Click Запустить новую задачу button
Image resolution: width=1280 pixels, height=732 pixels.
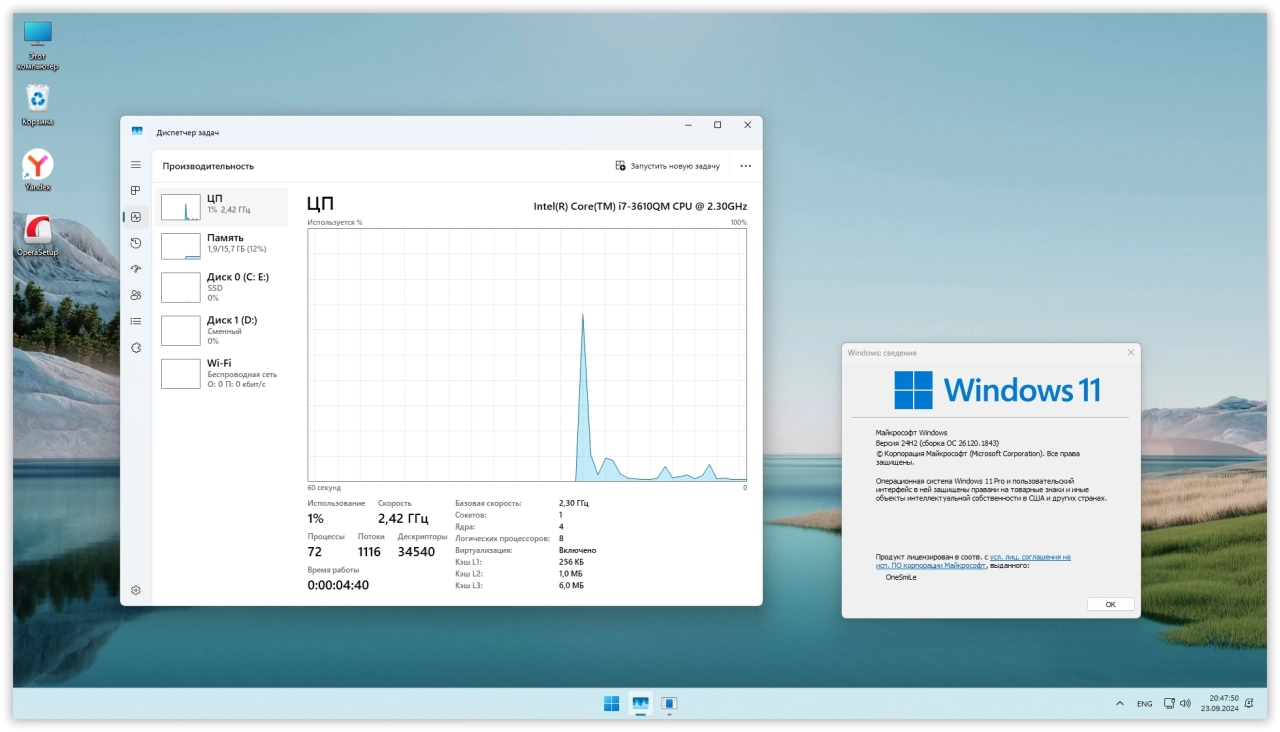tap(668, 166)
